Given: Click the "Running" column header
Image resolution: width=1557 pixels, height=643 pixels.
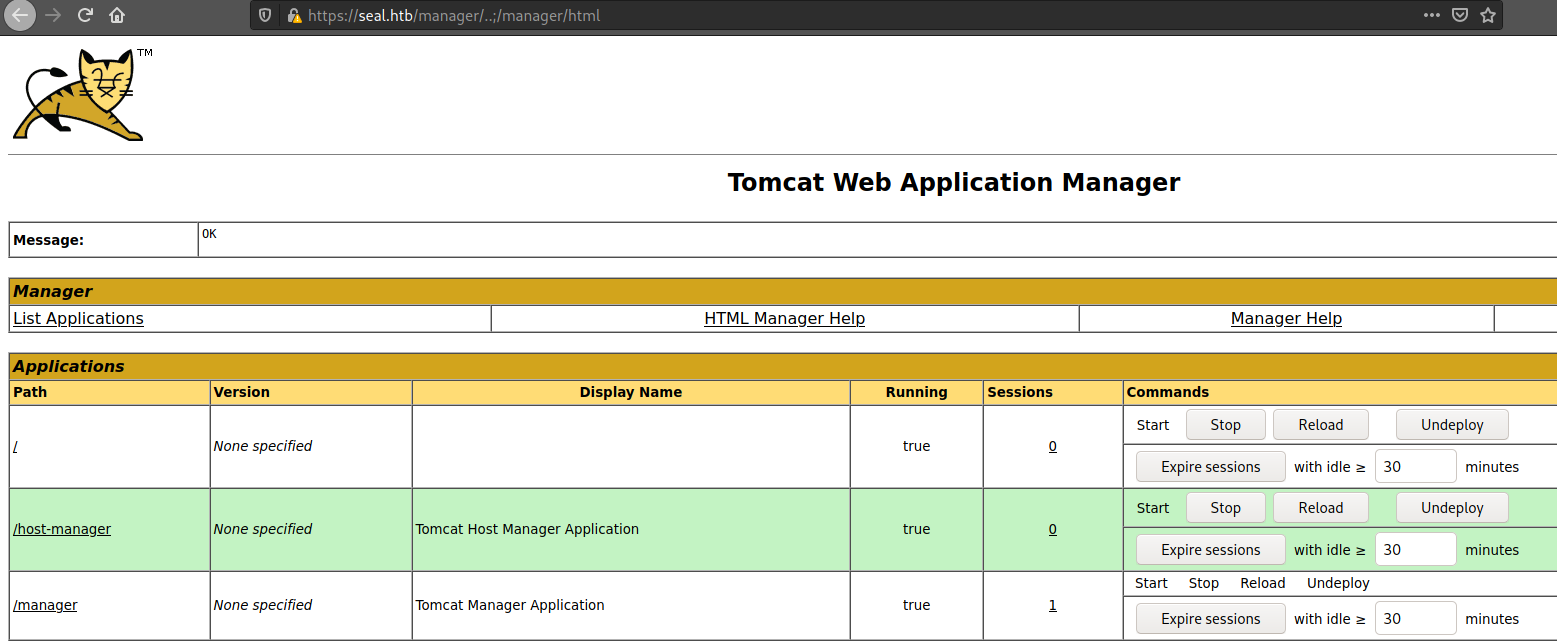Looking at the screenshot, I should pos(916,392).
